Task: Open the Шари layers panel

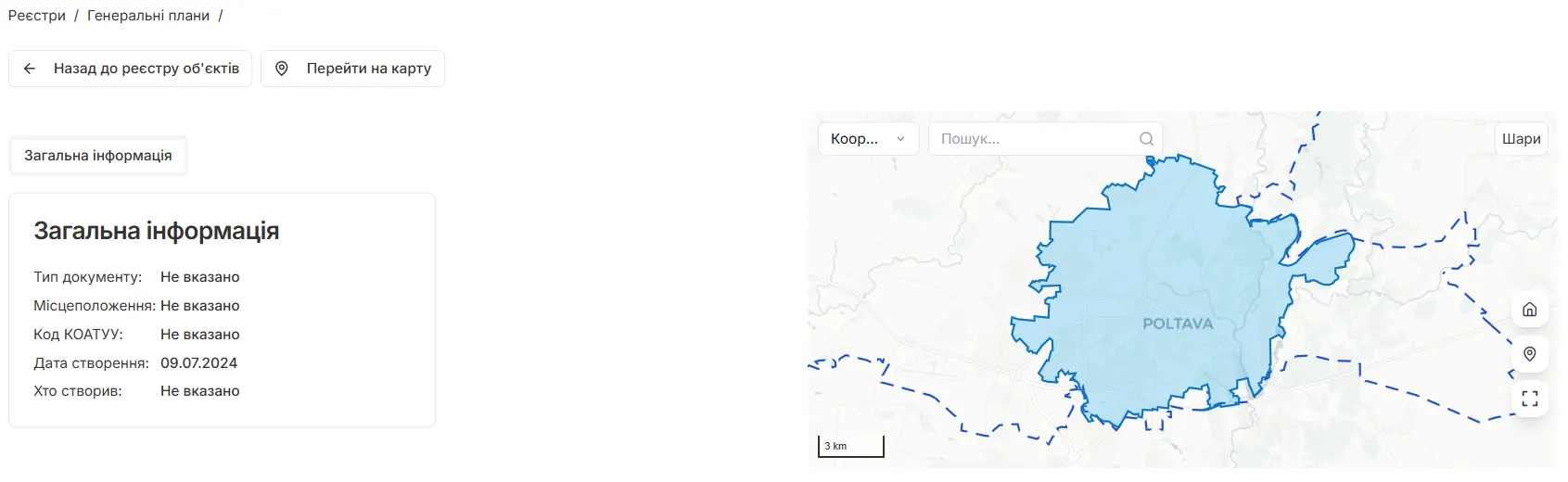Action: coord(1522,139)
